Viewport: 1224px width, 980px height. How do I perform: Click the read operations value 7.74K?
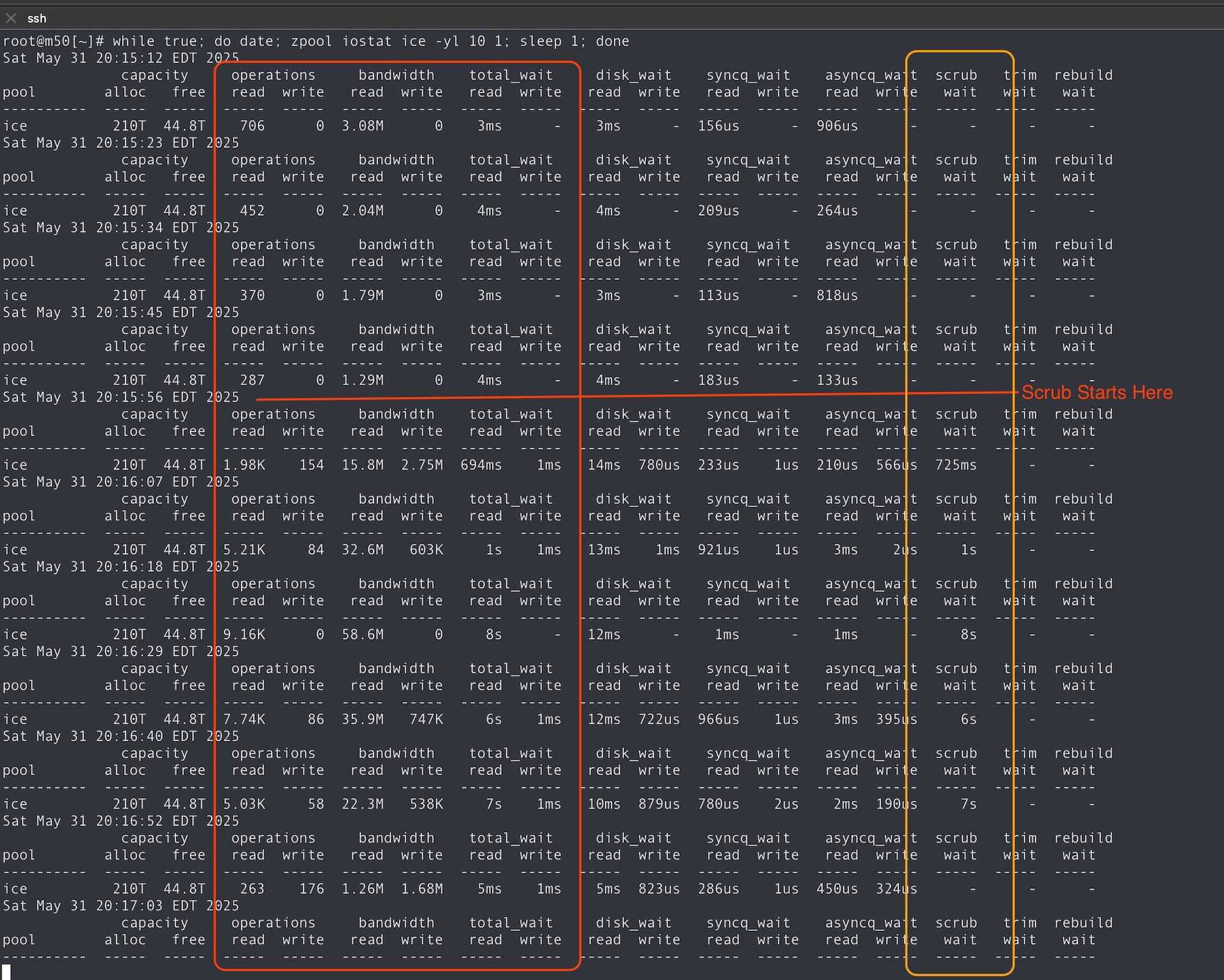(244, 719)
